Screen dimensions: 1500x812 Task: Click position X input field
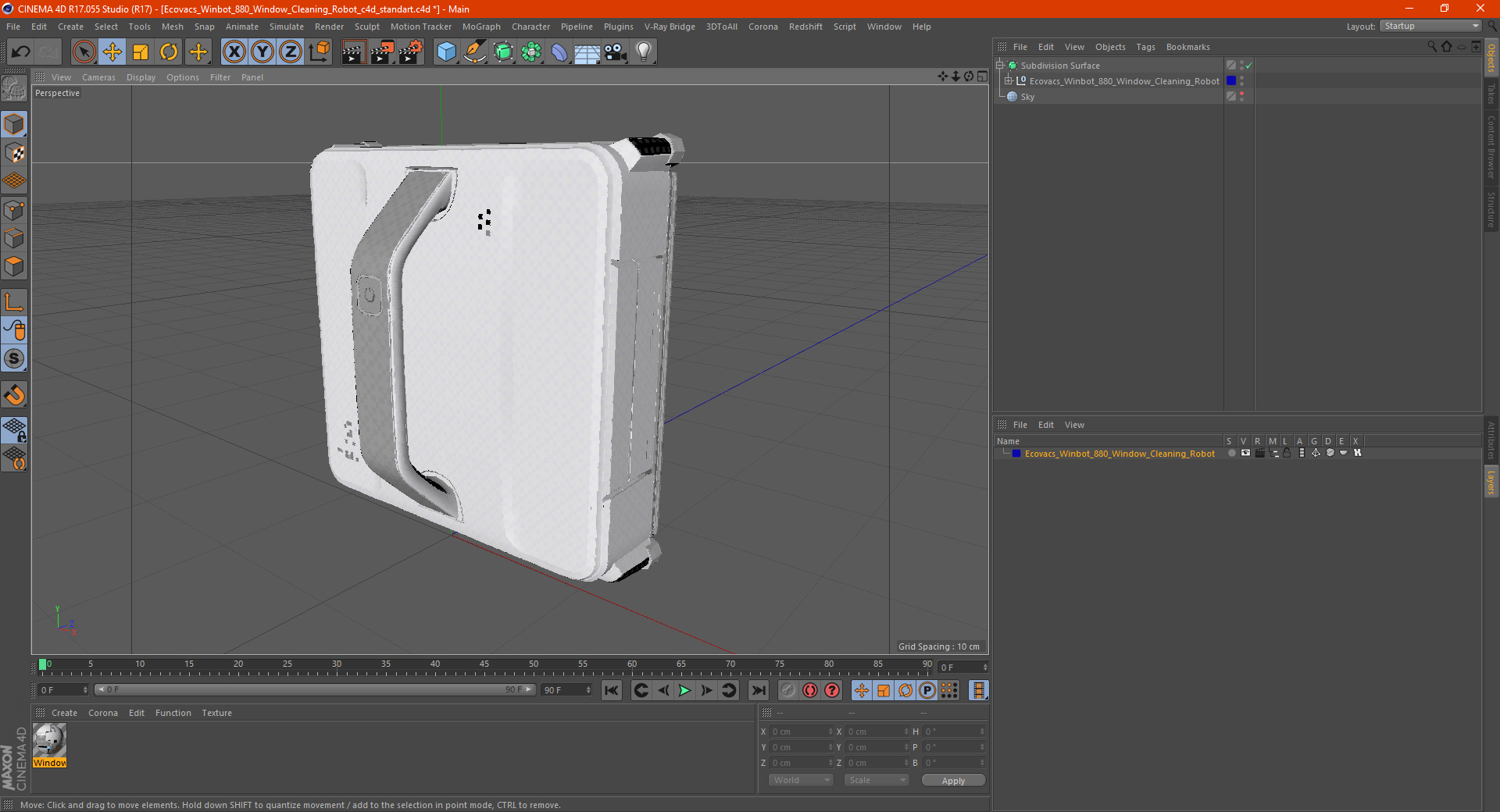pos(802,732)
